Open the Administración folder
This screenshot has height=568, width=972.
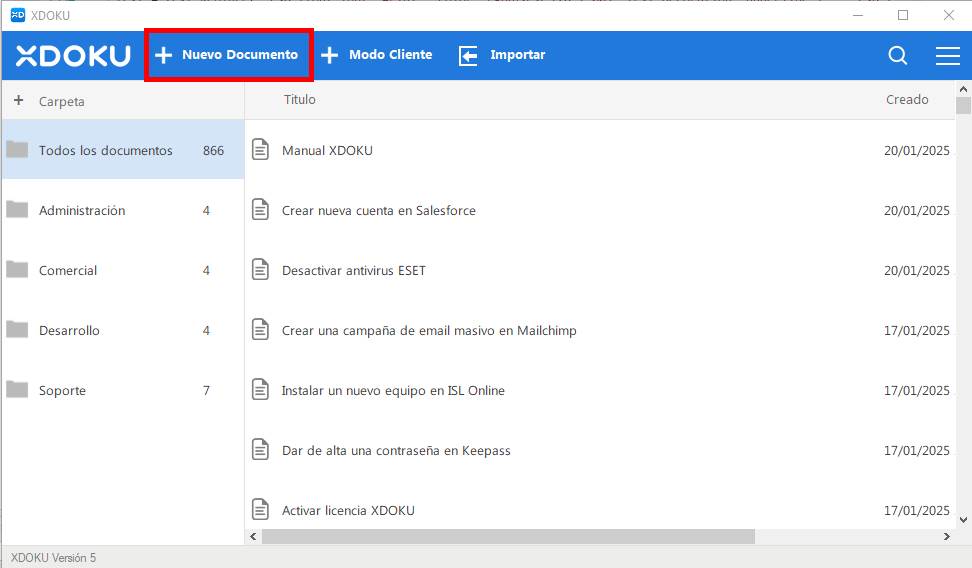(x=123, y=210)
